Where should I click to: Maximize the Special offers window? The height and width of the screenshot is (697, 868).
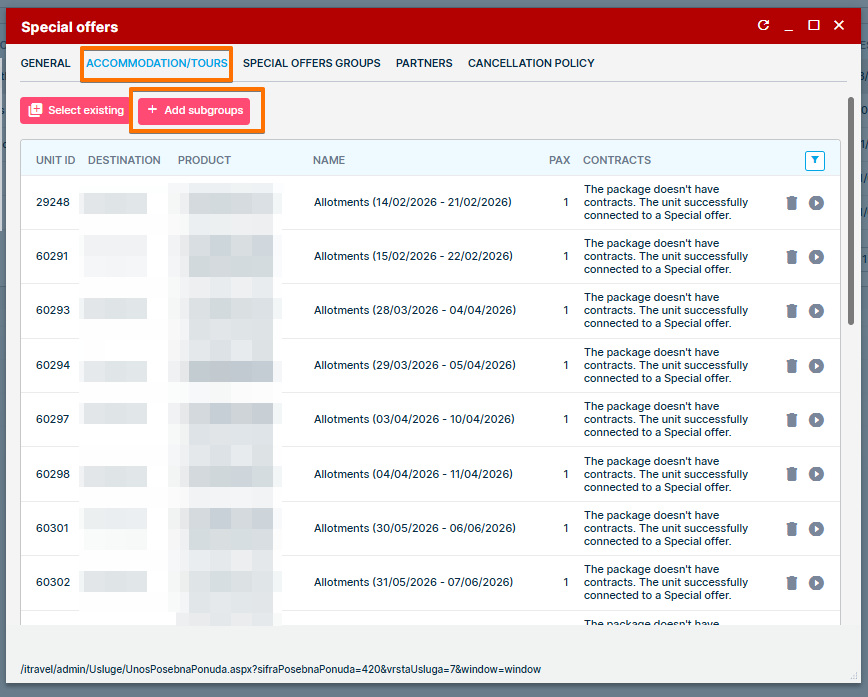[814, 26]
